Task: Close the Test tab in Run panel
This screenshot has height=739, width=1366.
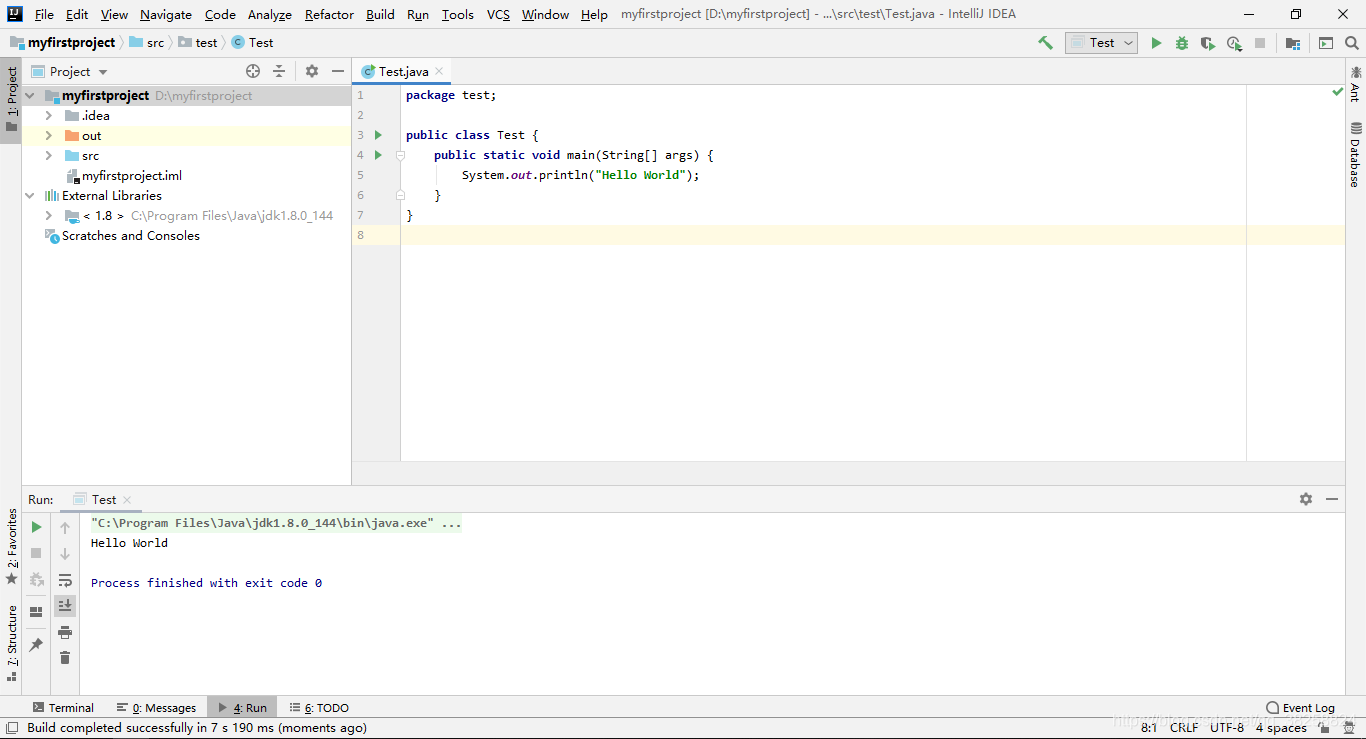Action: pos(127,500)
